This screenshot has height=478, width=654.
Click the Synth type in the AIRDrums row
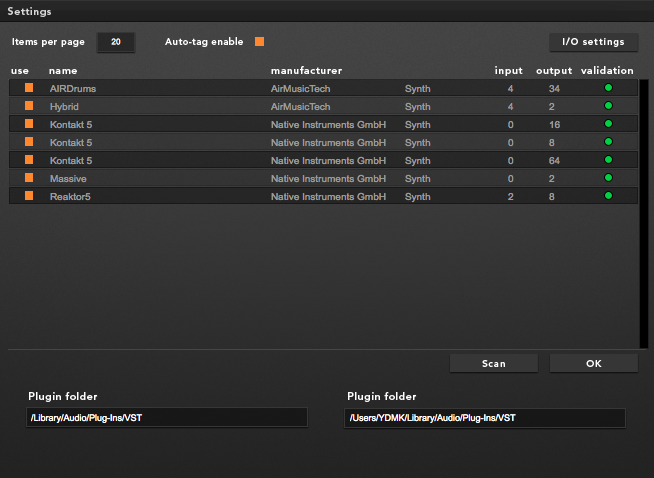(x=418, y=88)
